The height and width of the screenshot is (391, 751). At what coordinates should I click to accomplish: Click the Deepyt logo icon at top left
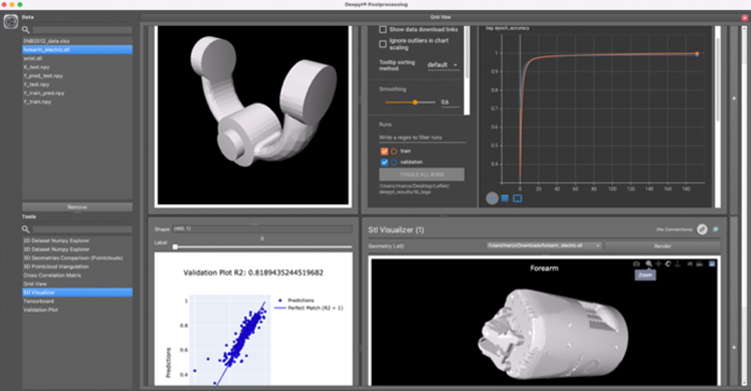click(11, 22)
